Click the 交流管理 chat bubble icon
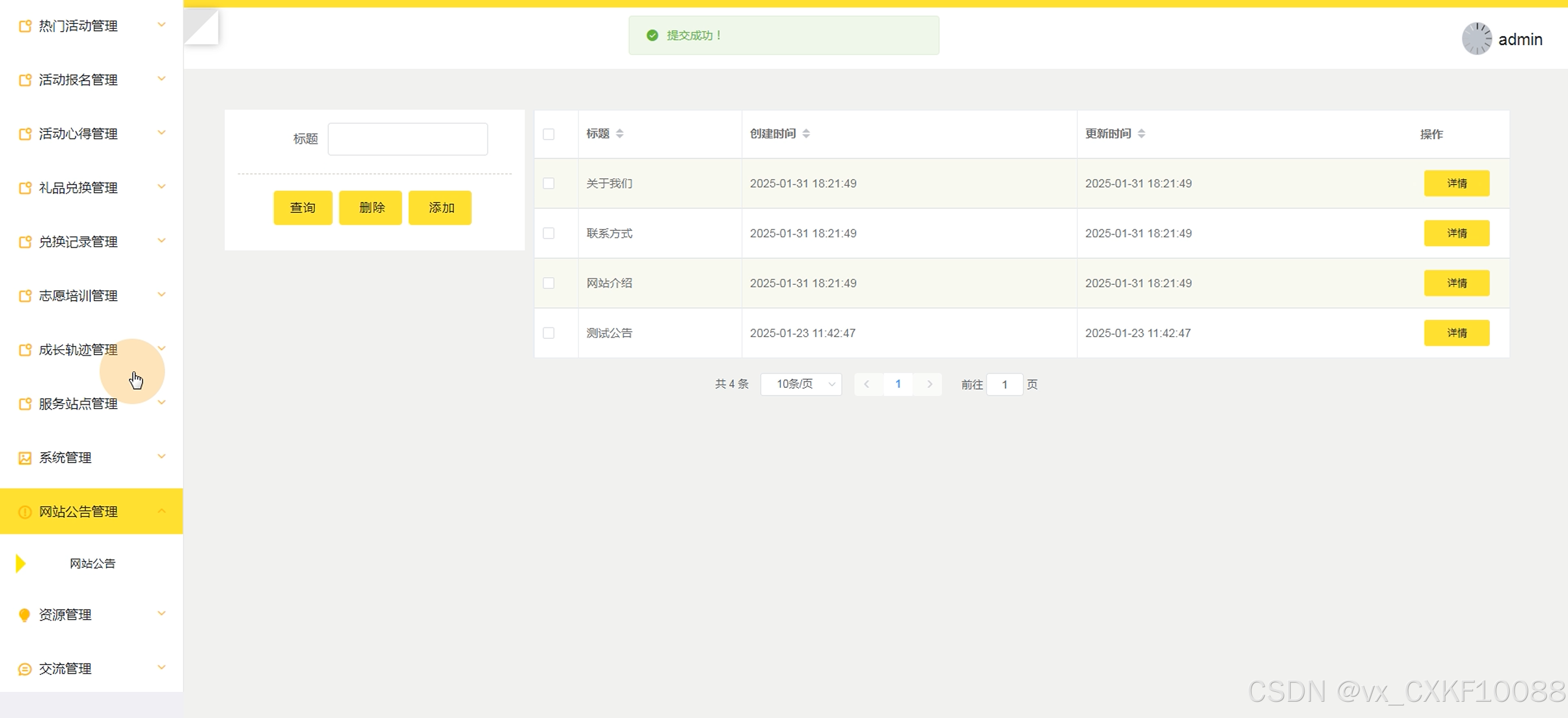Screen dimensions: 1568x718 tap(25, 668)
